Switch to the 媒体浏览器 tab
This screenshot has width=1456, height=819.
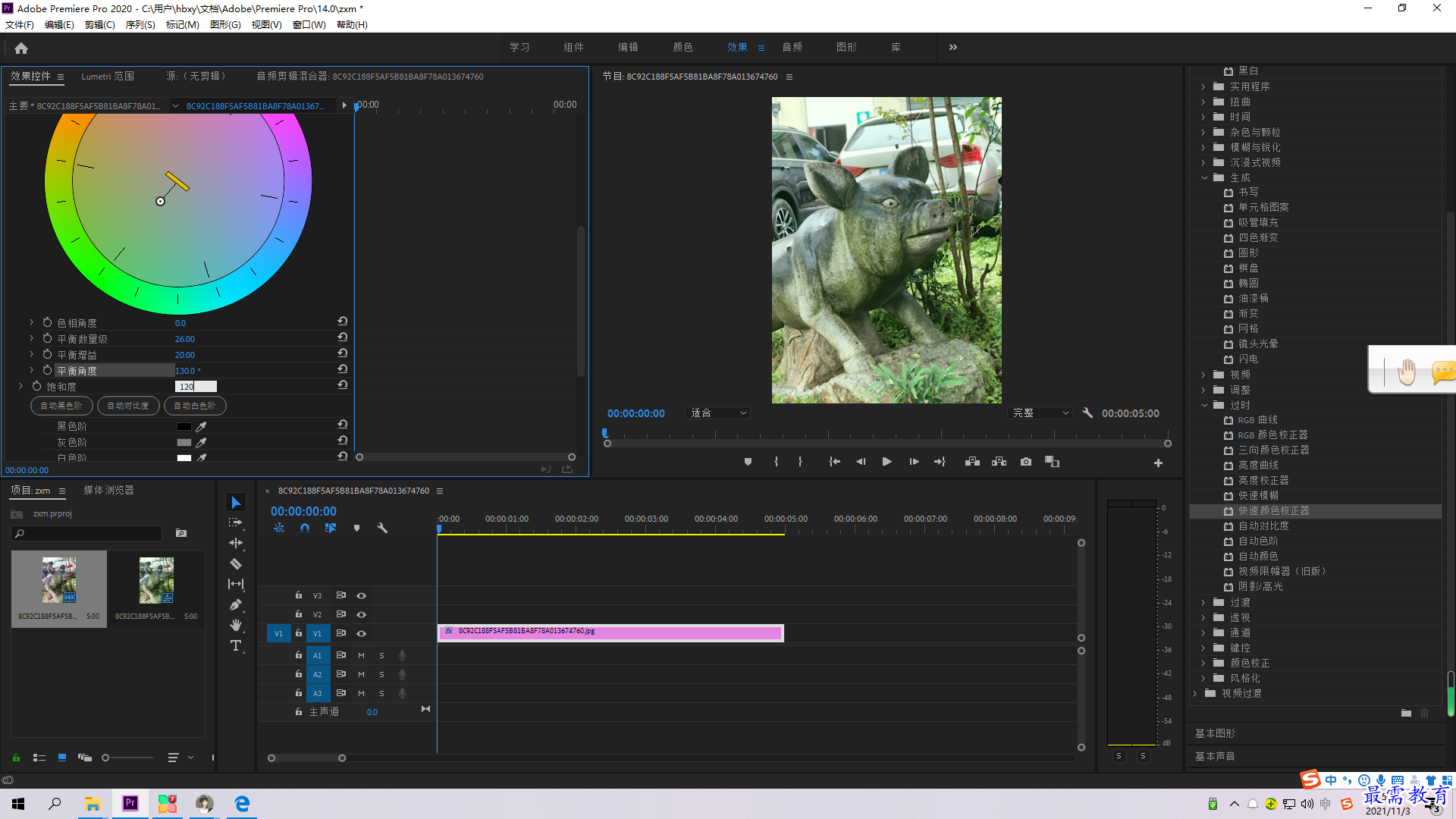click(x=108, y=491)
